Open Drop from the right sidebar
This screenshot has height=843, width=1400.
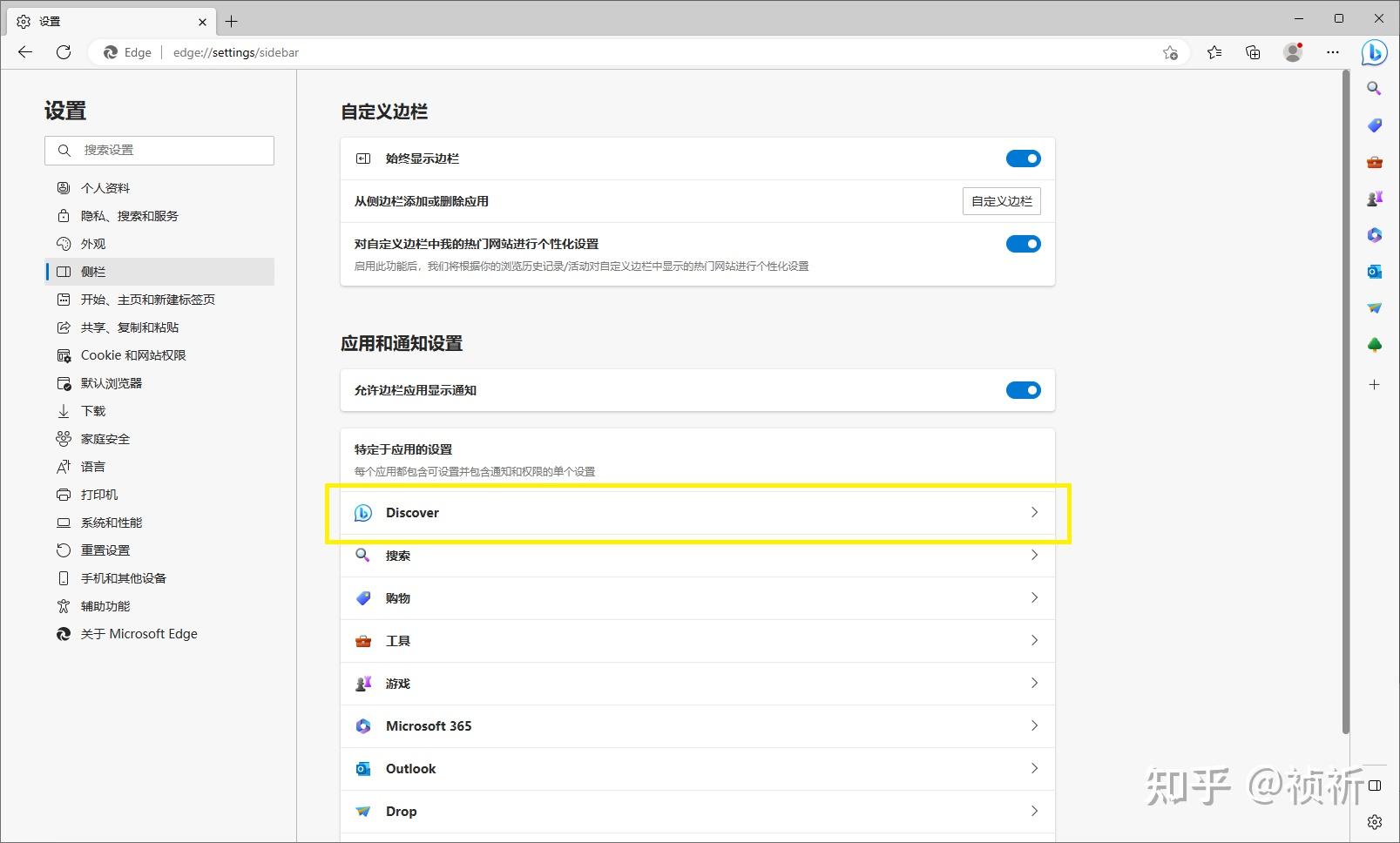(1374, 307)
